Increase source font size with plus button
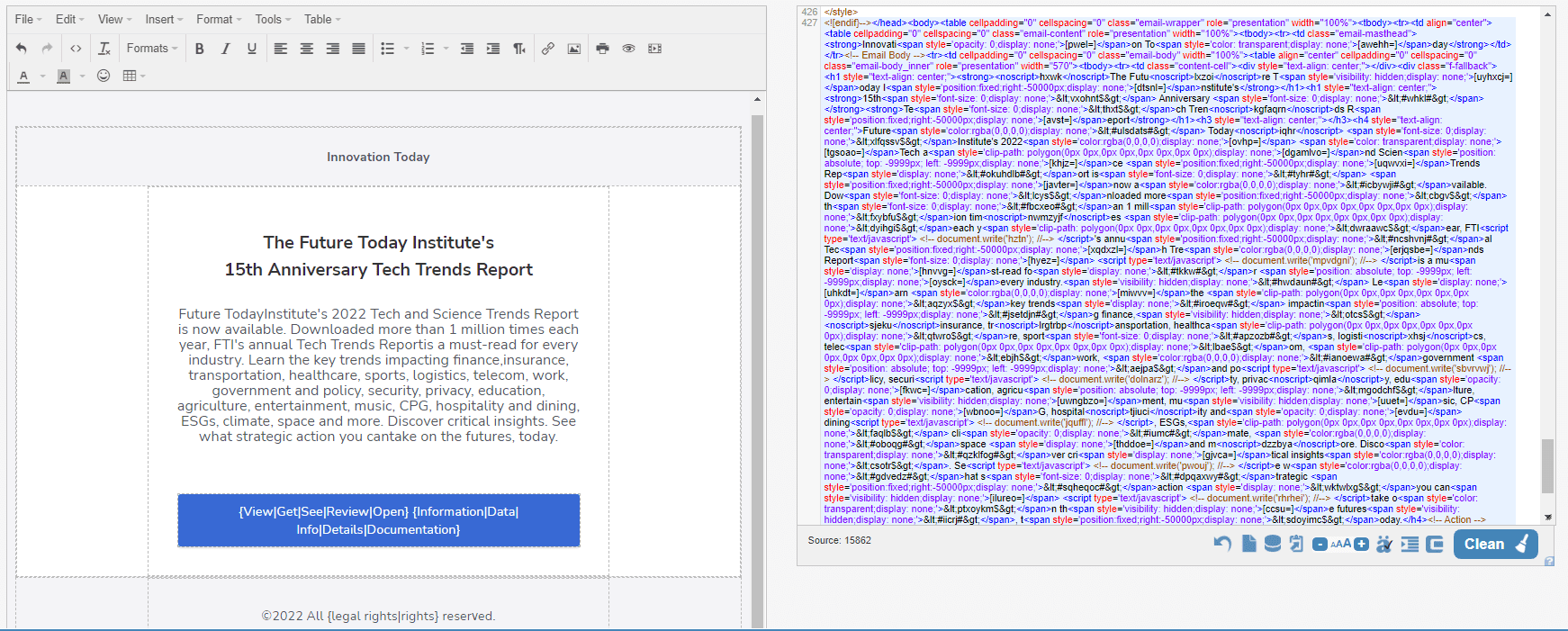Screen dimensions: 1568x631 [1361, 544]
